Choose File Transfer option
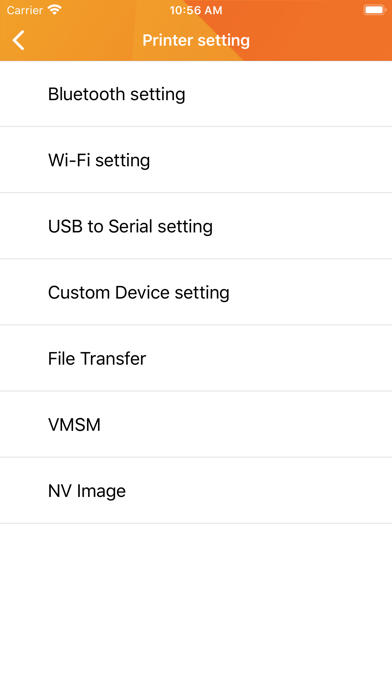This screenshot has width=392, height=696. pyautogui.click(x=196, y=358)
